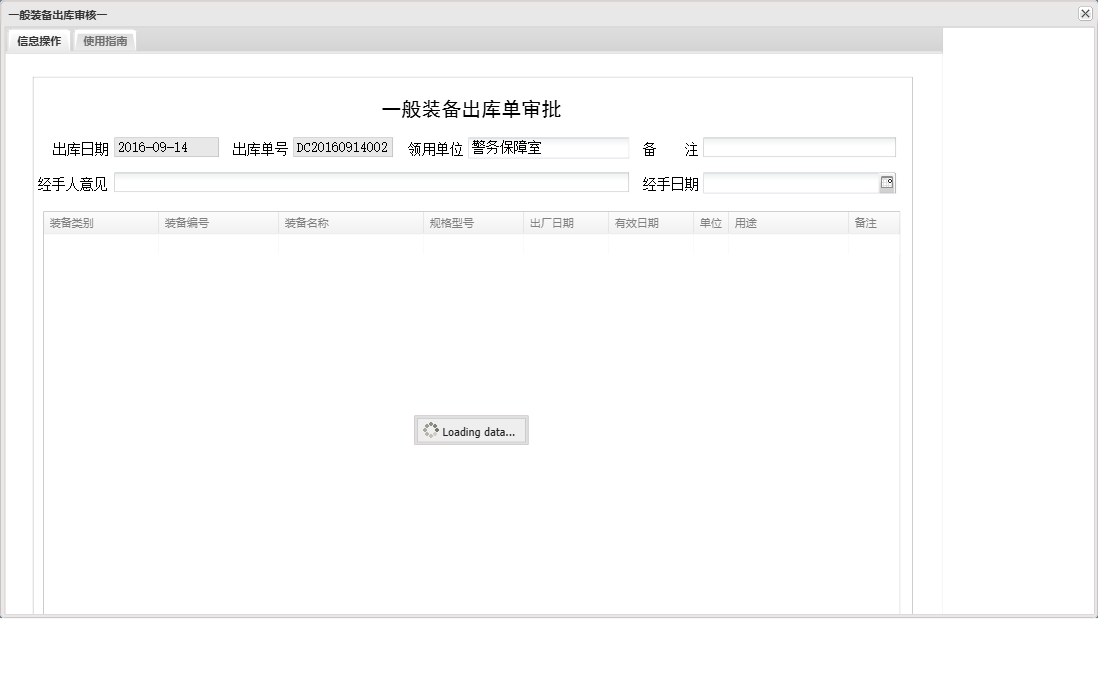Select the 领用单位 field showing 警务保障室
This screenshot has width=1098, height=687.
[x=548, y=147]
